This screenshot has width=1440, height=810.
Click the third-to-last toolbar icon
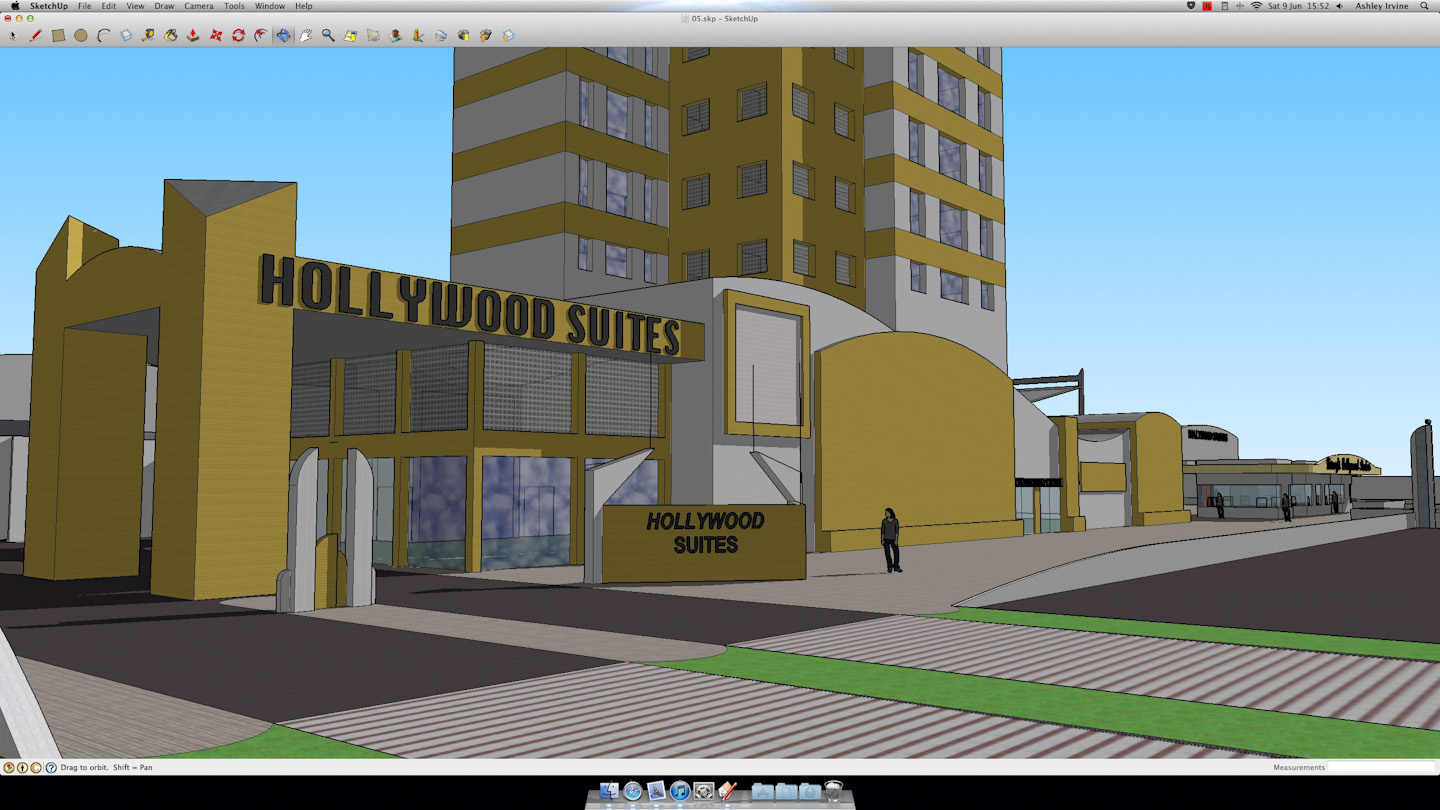(x=463, y=35)
